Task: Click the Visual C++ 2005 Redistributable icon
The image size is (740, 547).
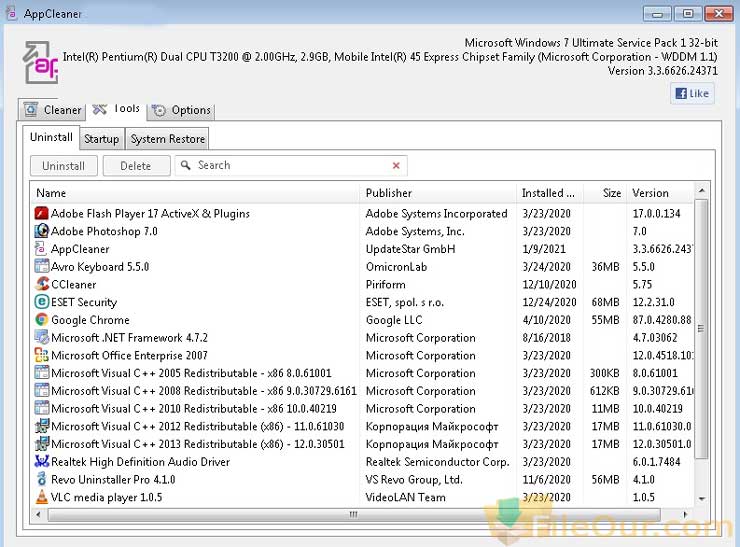Action: click(x=42, y=372)
